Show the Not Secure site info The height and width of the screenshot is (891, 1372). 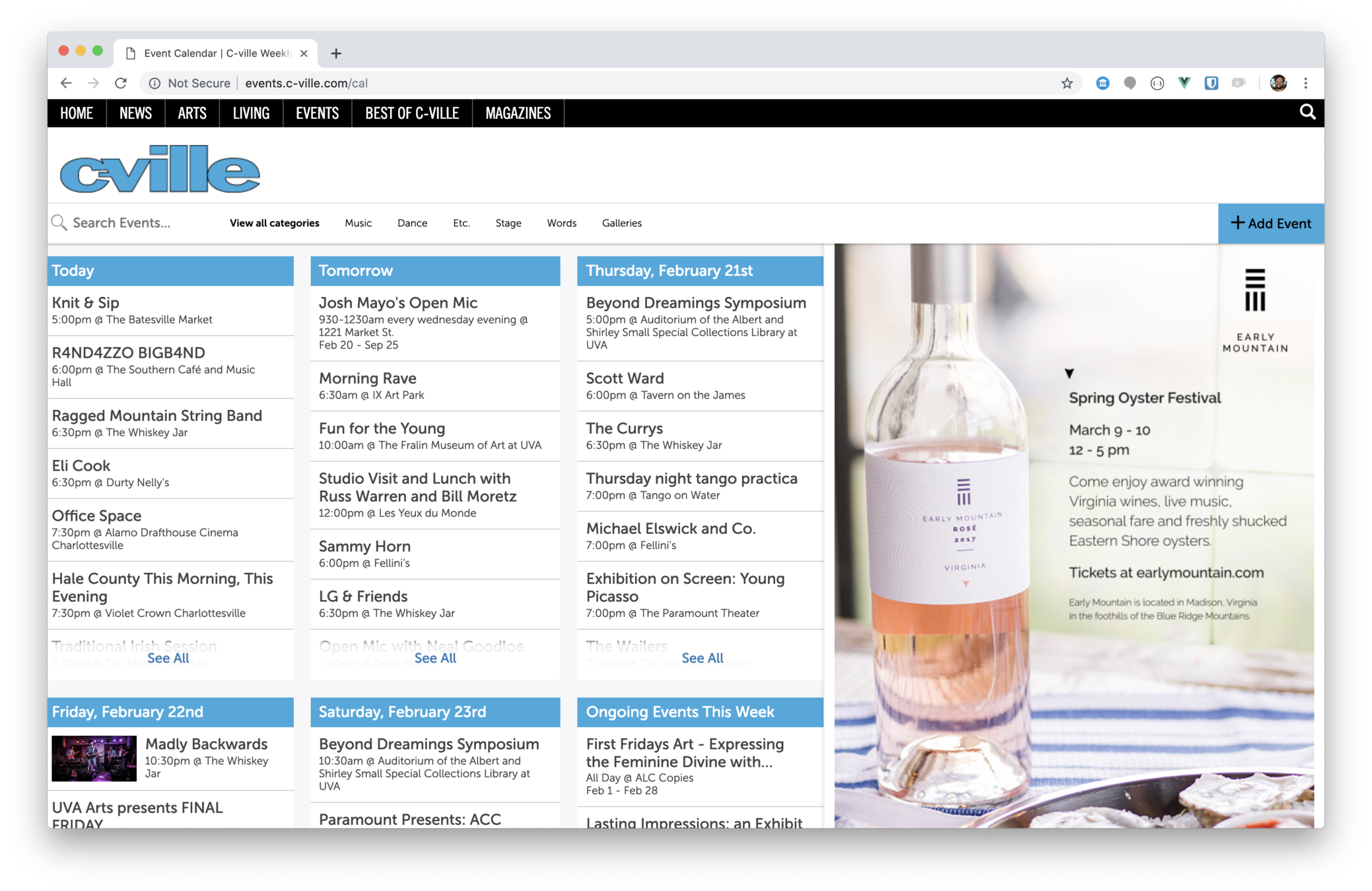pyautogui.click(x=190, y=83)
